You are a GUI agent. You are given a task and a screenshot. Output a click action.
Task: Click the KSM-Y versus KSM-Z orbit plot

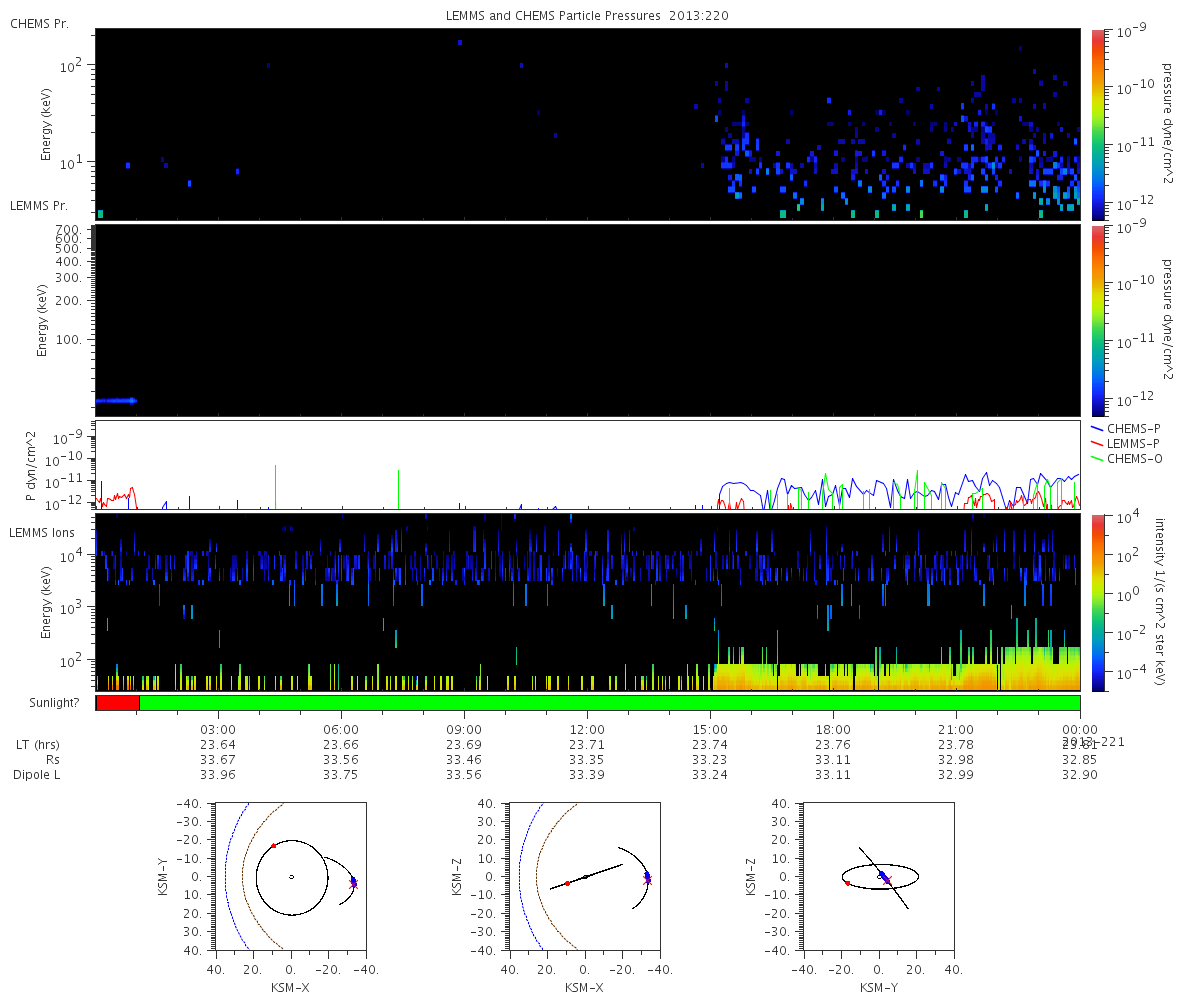[x=879, y=876]
